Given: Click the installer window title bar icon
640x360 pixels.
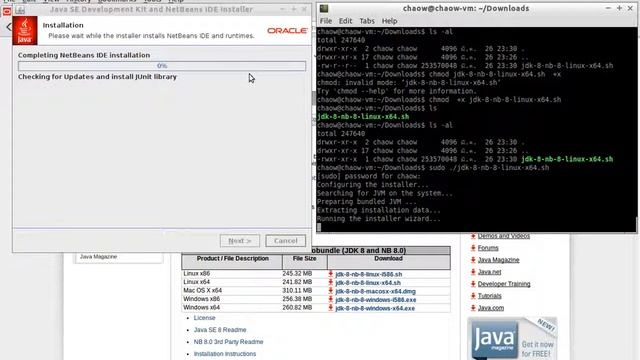Looking at the screenshot, I should pyautogui.click(x=20, y=10).
